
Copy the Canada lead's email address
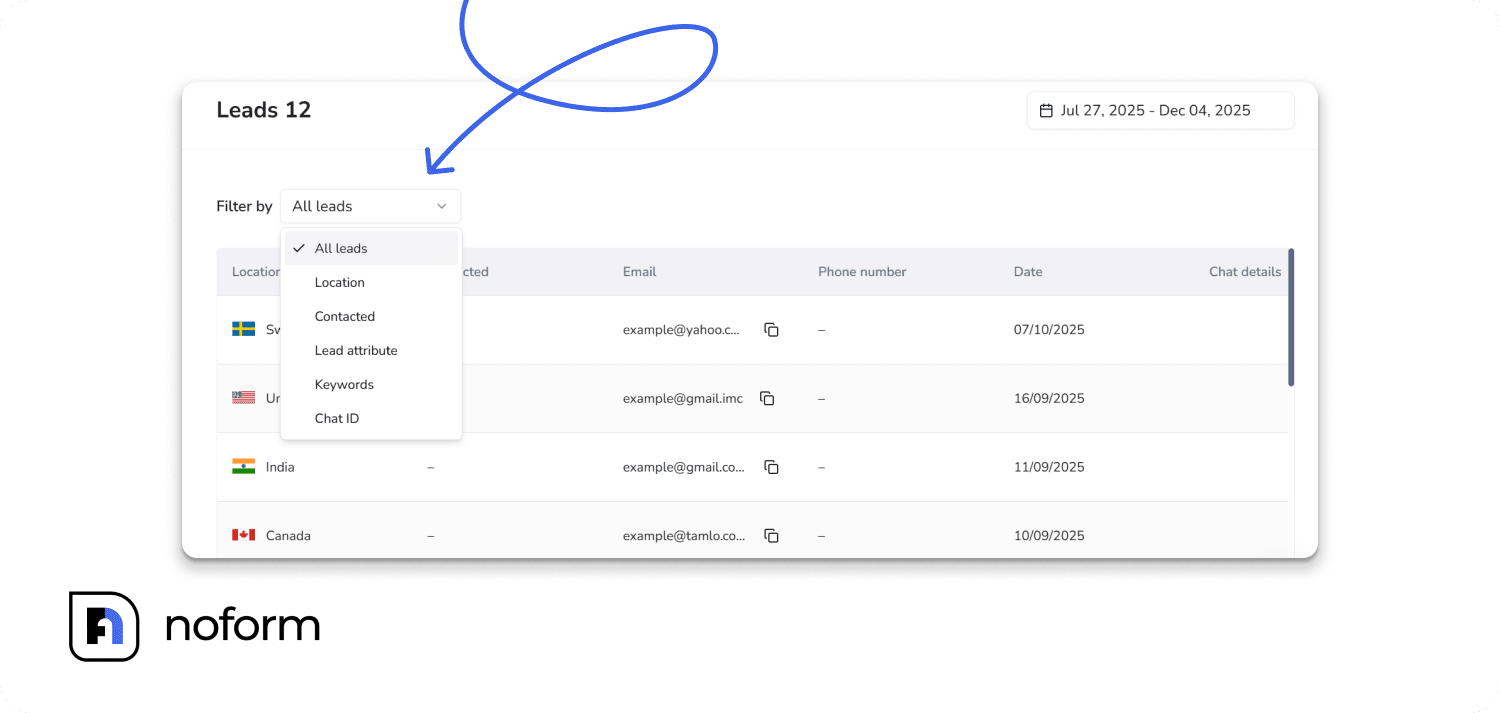coord(771,535)
